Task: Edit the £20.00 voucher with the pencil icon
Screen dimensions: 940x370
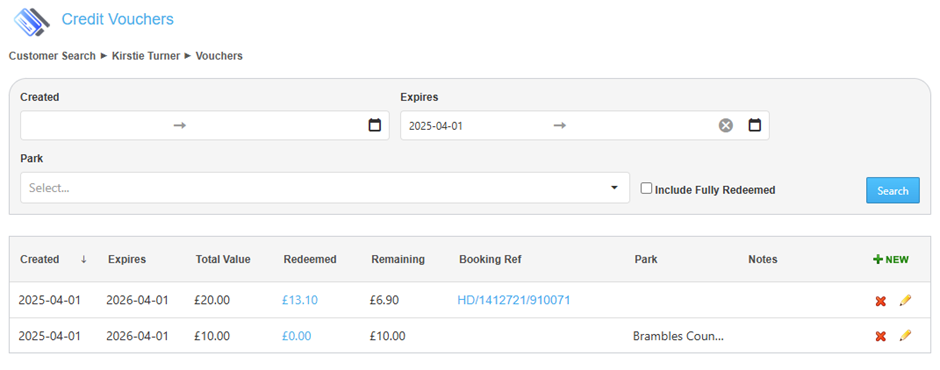Action: tap(905, 300)
